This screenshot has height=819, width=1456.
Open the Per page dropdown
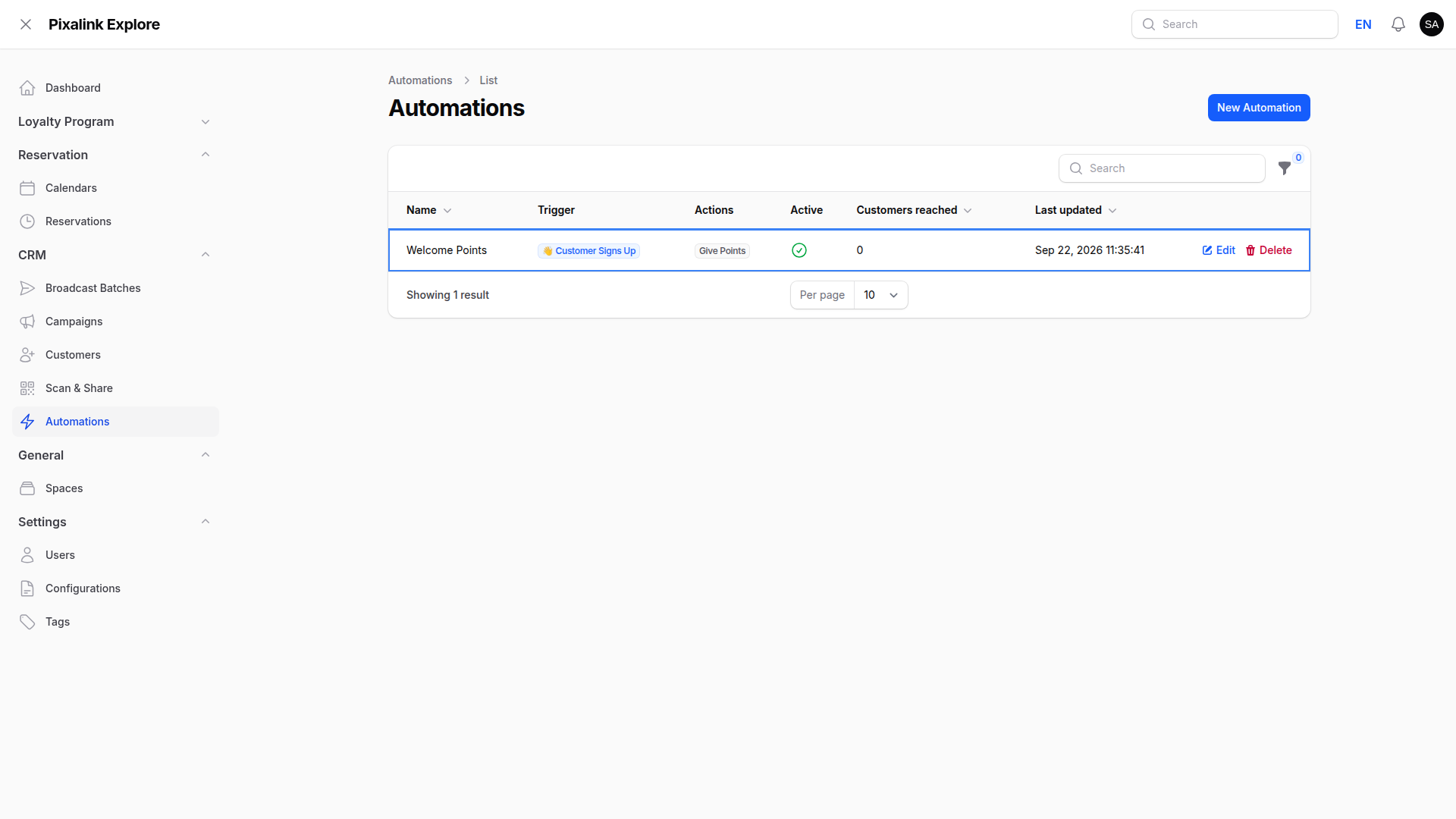click(x=880, y=295)
